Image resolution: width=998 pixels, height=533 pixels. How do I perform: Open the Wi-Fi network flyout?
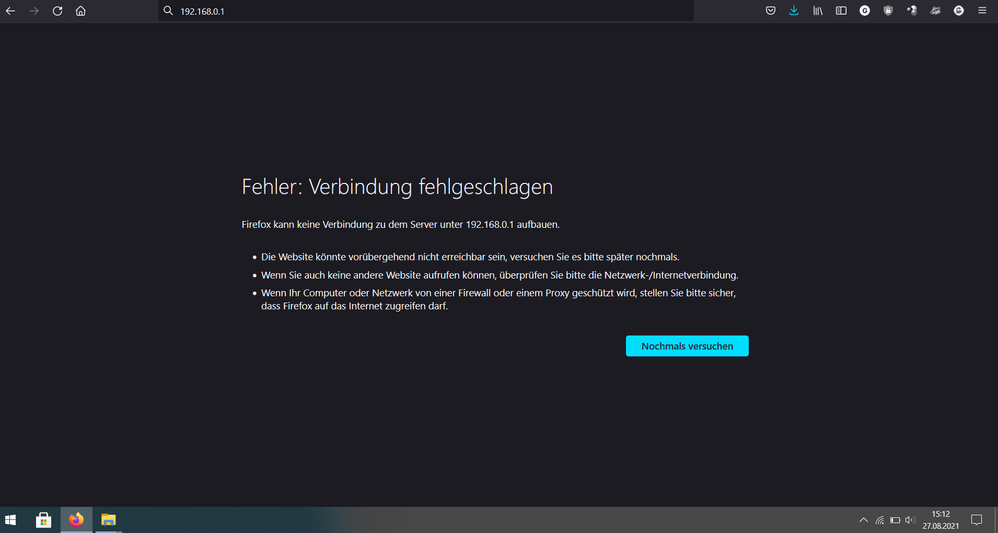pos(880,520)
